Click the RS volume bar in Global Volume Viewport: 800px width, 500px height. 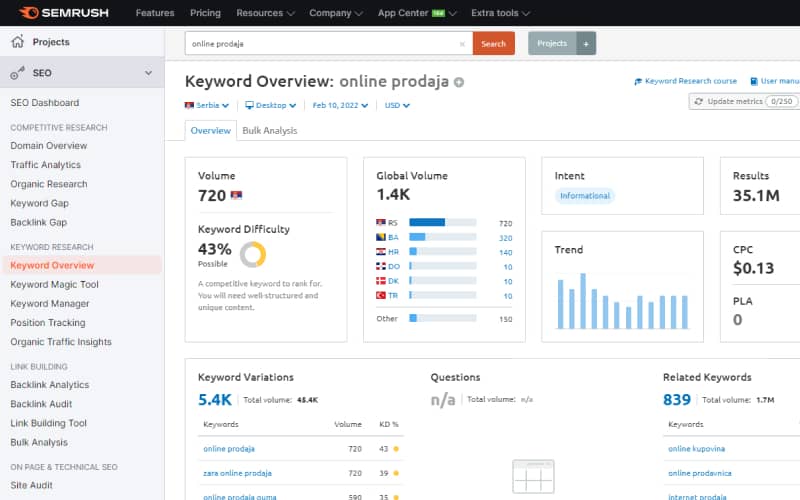coord(443,222)
